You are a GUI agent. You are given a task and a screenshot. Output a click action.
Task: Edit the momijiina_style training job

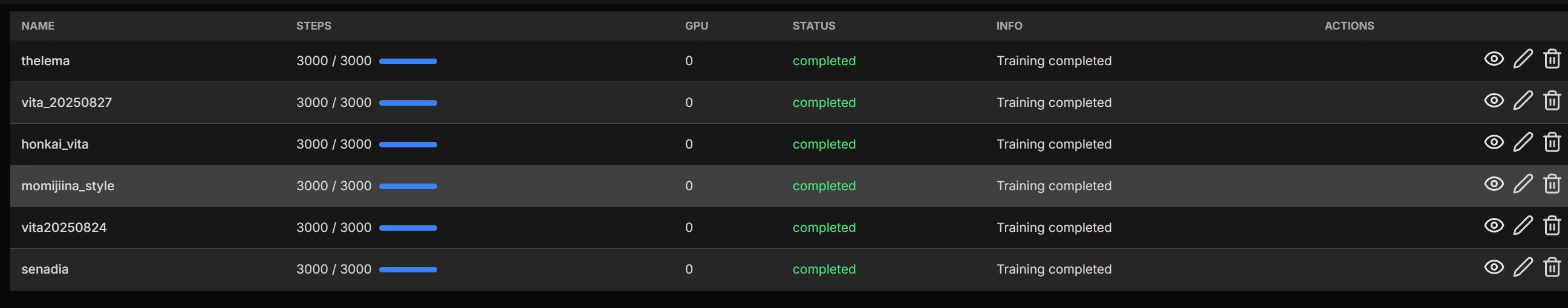(1523, 184)
